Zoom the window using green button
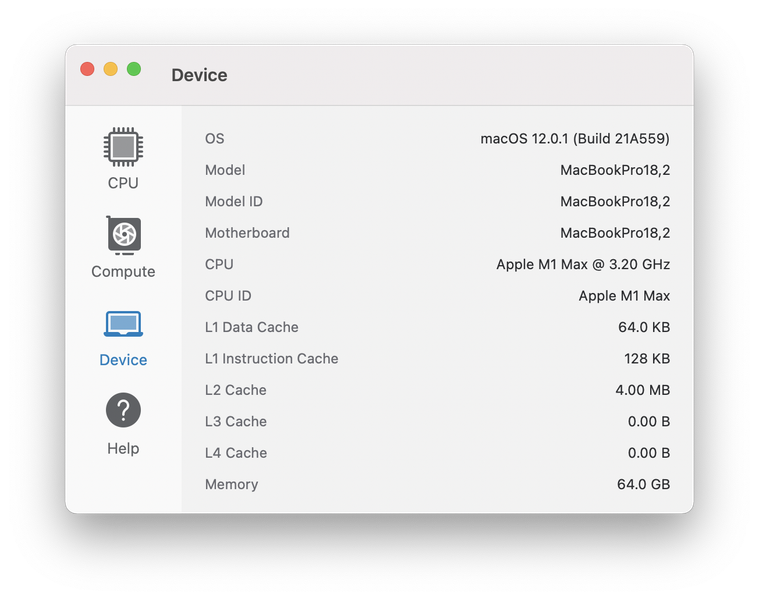 pyautogui.click(x=134, y=69)
